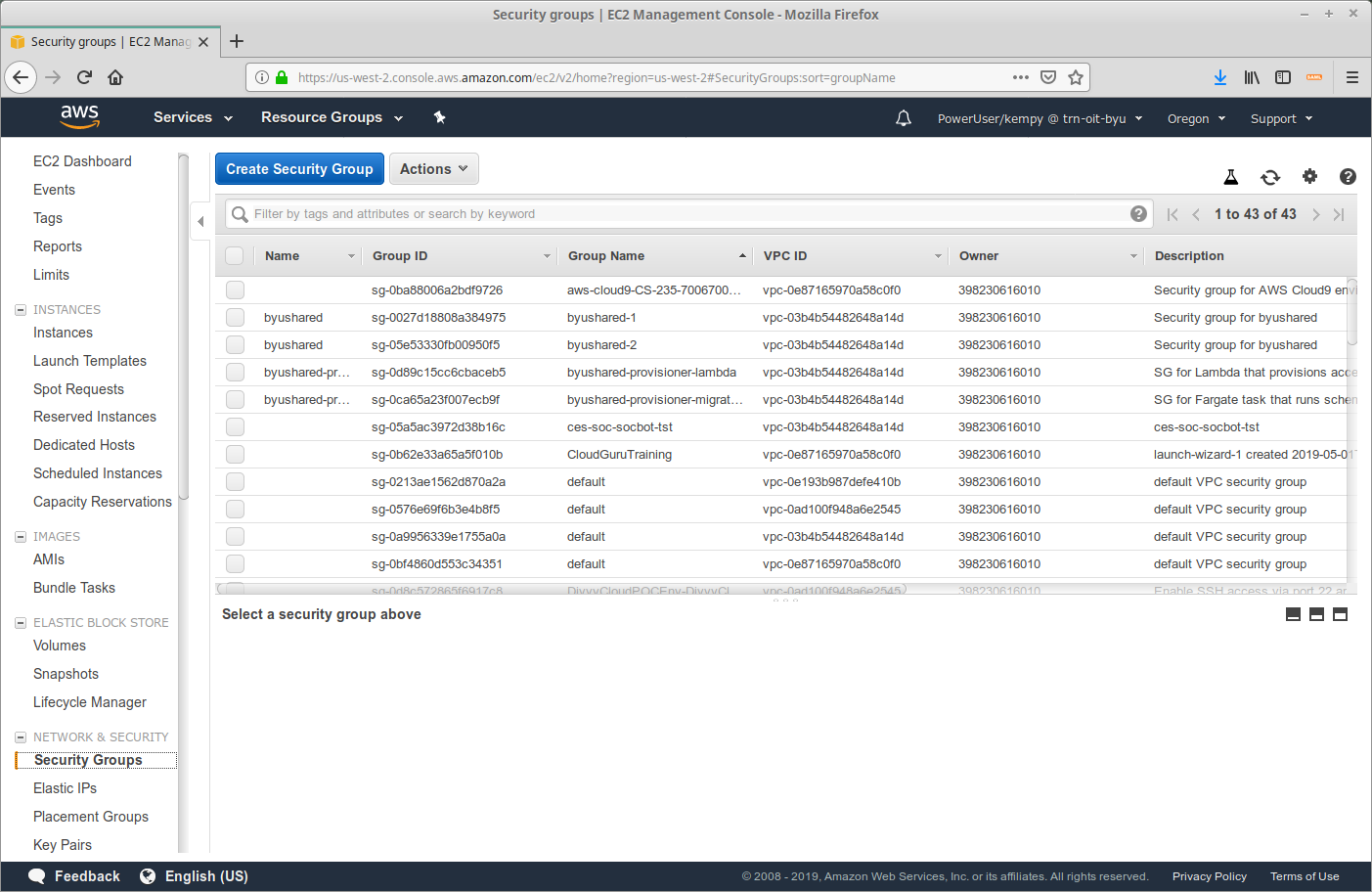Open the PowerUser/kempy account dropdown
Image resolution: width=1372 pixels, height=892 pixels.
[x=1040, y=118]
